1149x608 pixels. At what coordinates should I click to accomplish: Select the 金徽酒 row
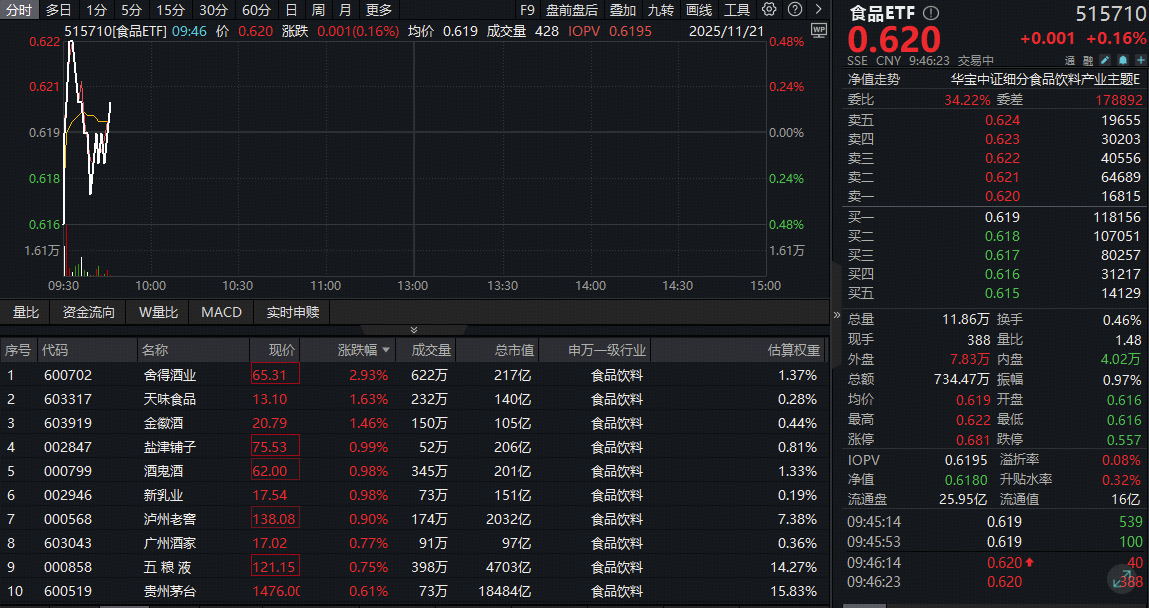tap(414, 423)
